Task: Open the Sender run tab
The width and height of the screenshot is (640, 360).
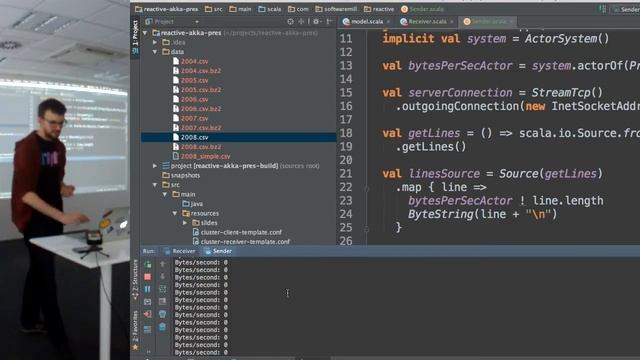Action: click(x=218, y=251)
